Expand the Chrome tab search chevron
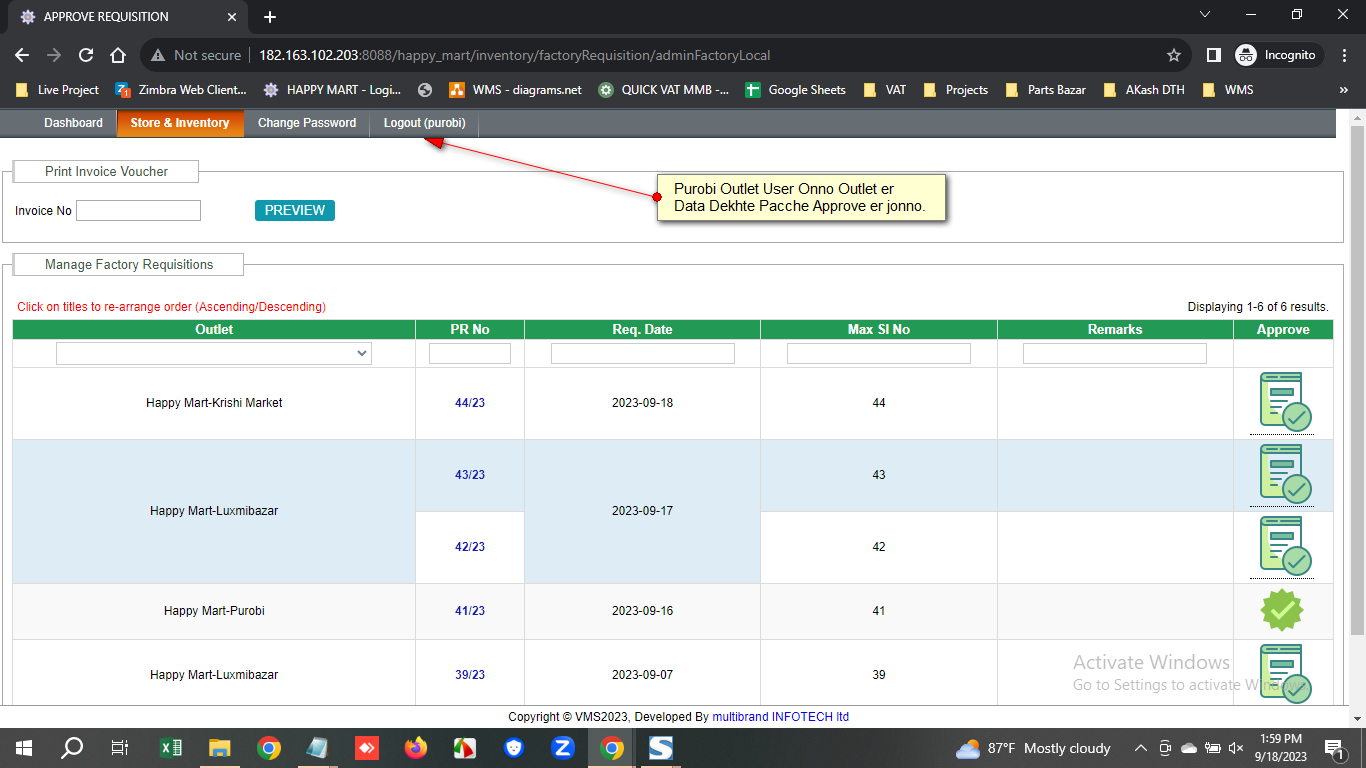The width and height of the screenshot is (1366, 768). (x=1204, y=15)
